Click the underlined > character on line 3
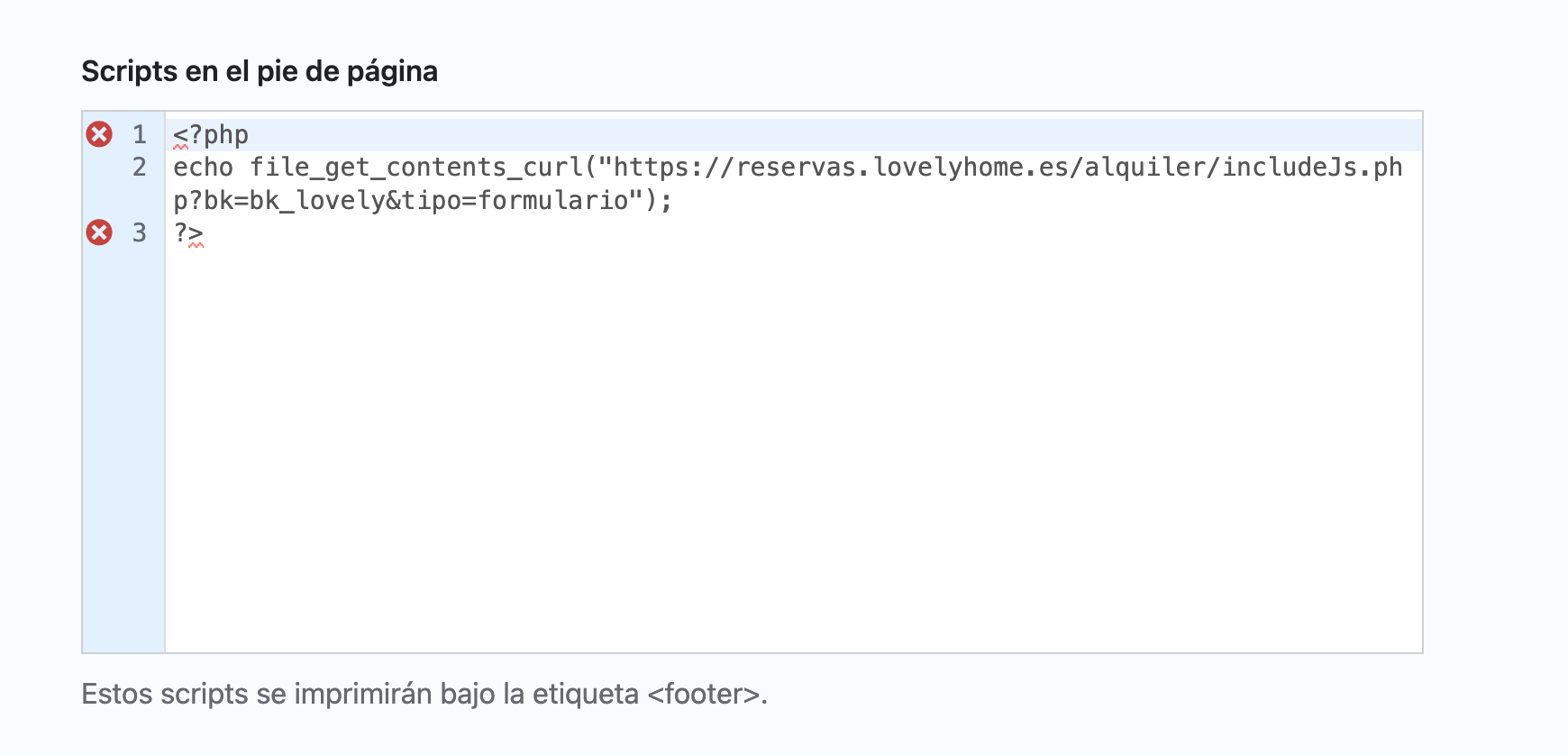Image resolution: width=1568 pixels, height=755 pixels. pyautogui.click(x=196, y=233)
